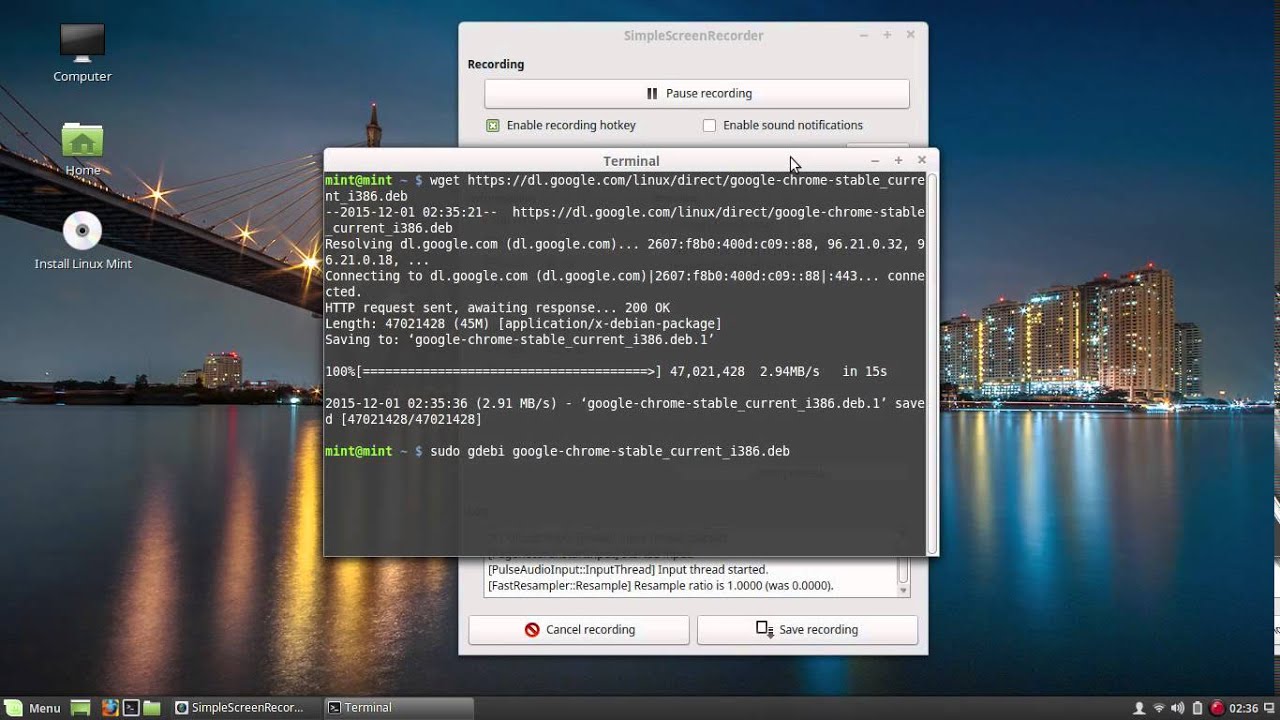Click the 'Length: 47021428 (45M)' line
1280x720 pixels.
(x=523, y=323)
